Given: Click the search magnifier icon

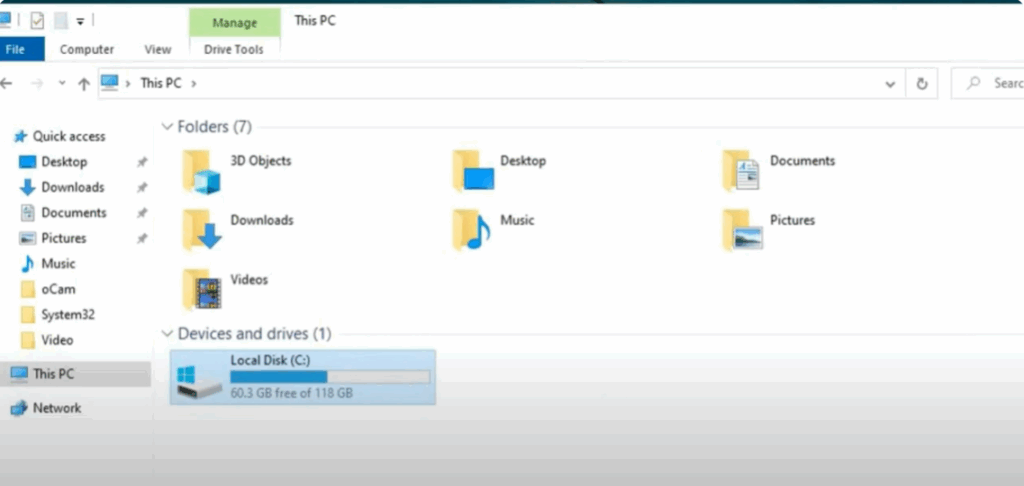Looking at the screenshot, I should (x=974, y=84).
